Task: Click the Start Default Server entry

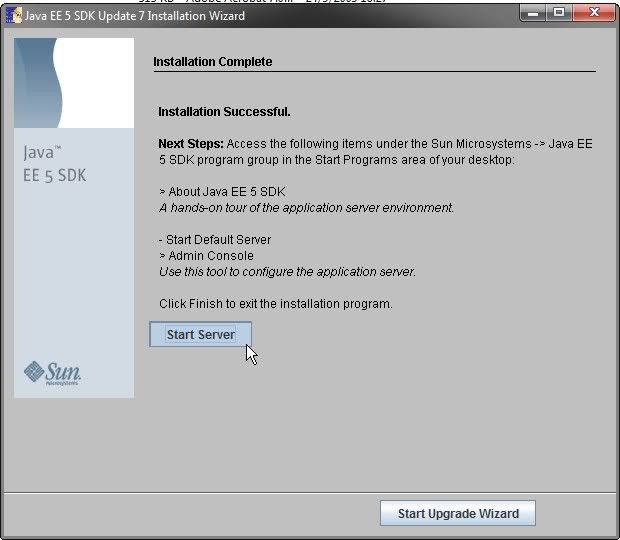Action: 215,240
